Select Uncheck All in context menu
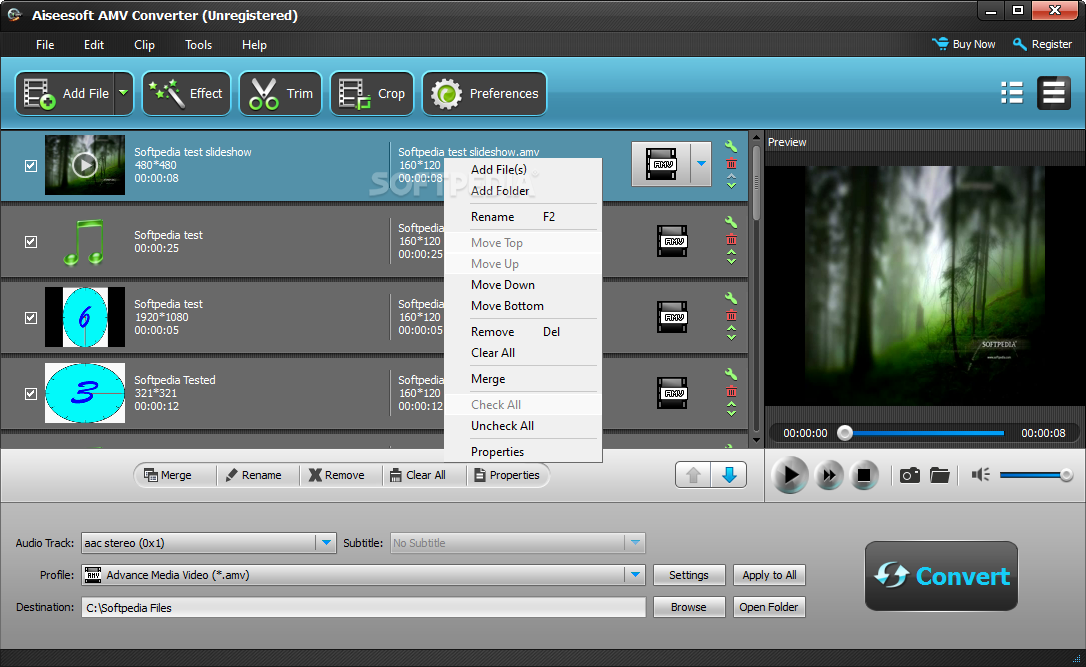Image resolution: width=1086 pixels, height=667 pixels. coord(523,426)
